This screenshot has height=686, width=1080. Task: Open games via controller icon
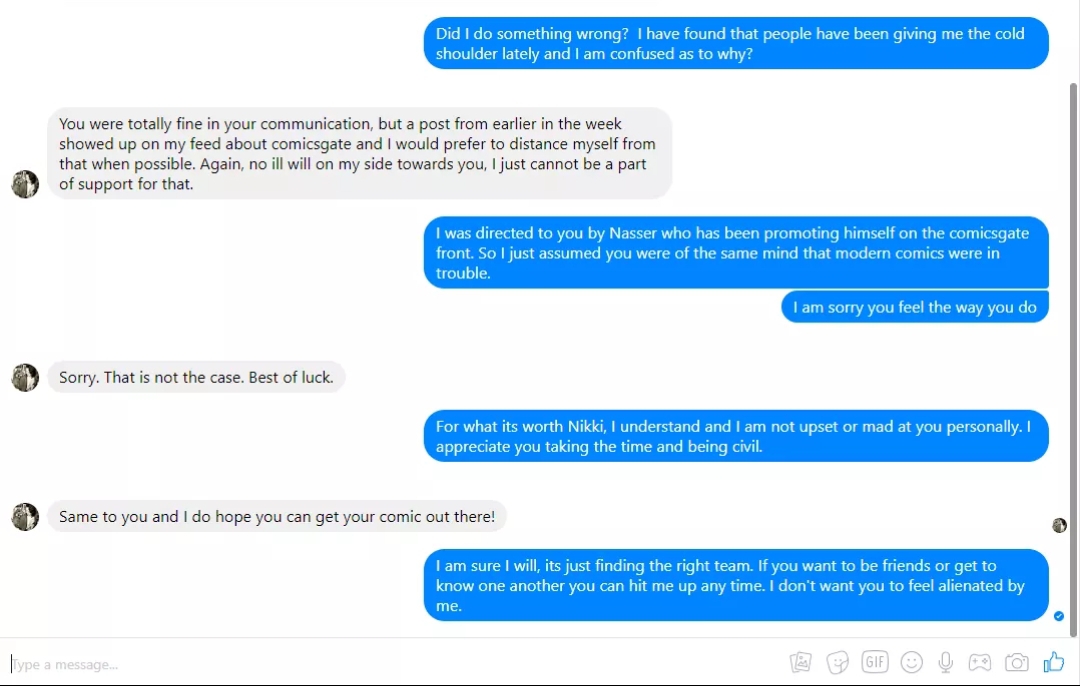coord(979,663)
